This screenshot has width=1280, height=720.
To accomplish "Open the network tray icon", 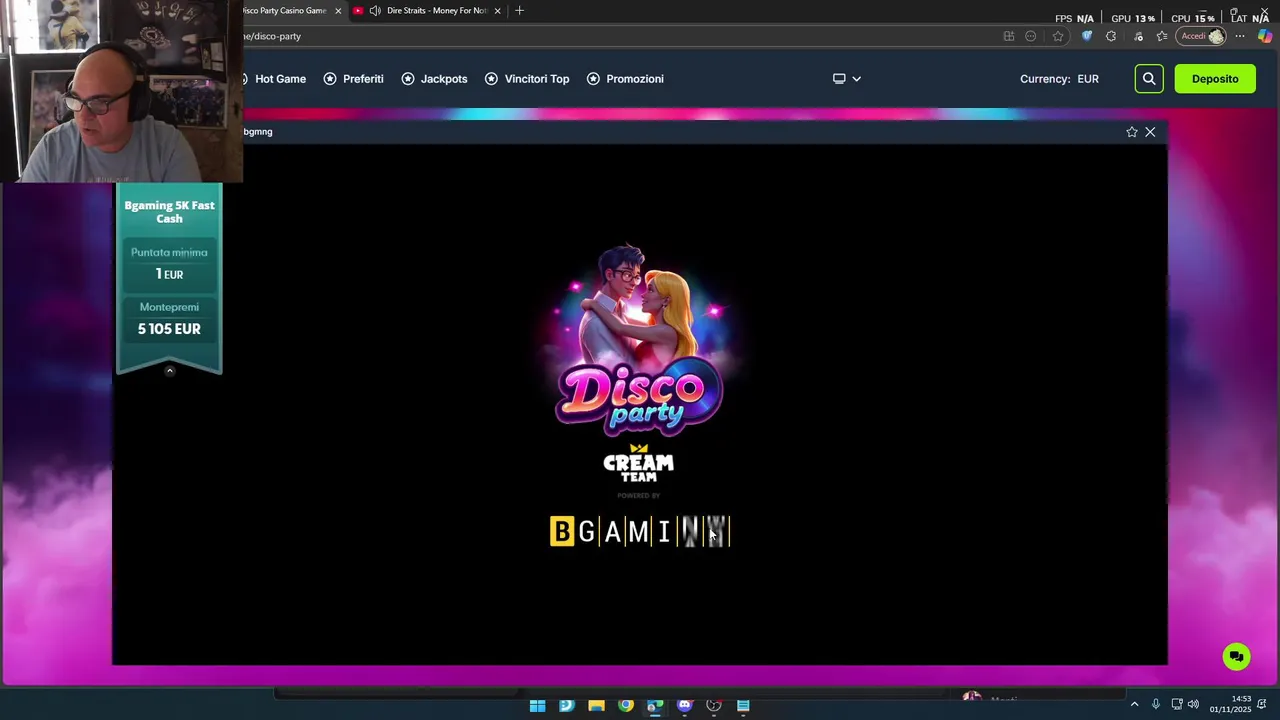I will point(1176,705).
